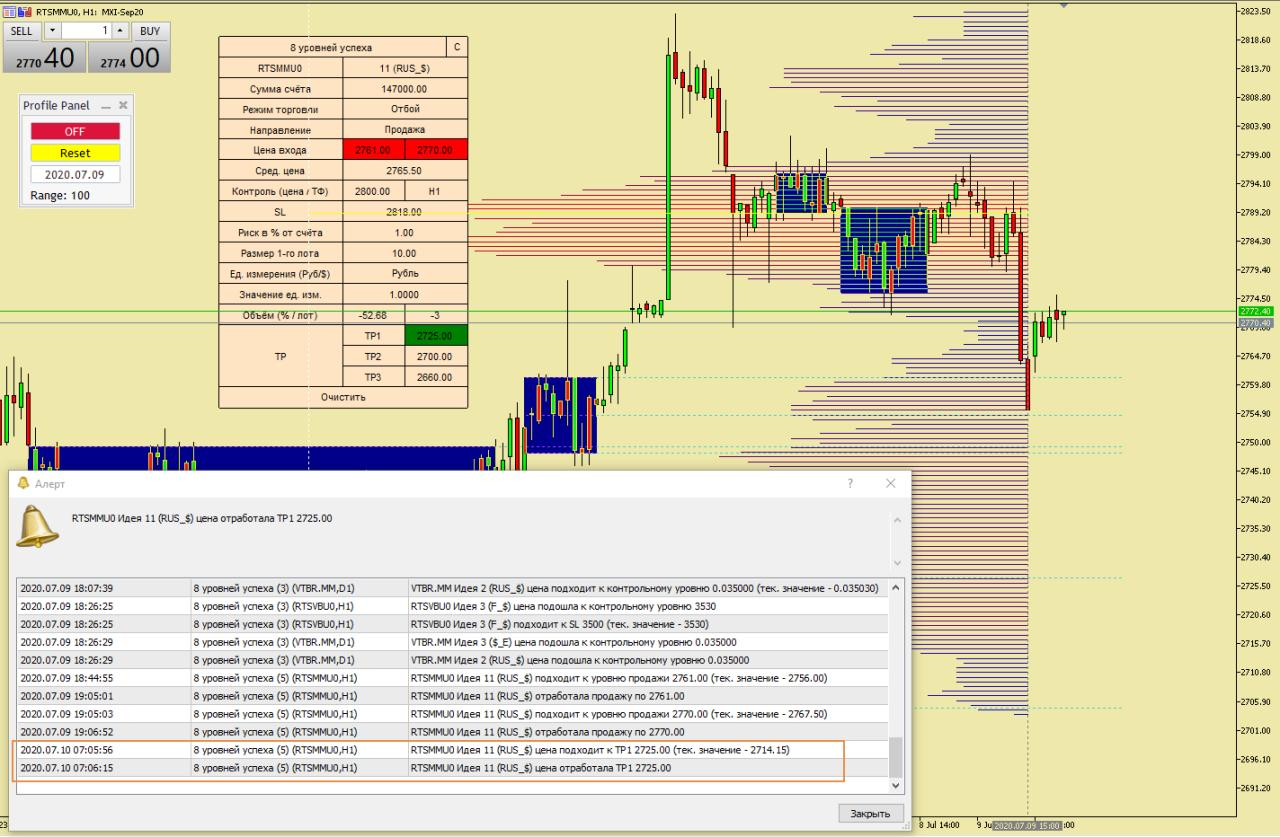Increase lot volume with up arrow

tap(121, 31)
